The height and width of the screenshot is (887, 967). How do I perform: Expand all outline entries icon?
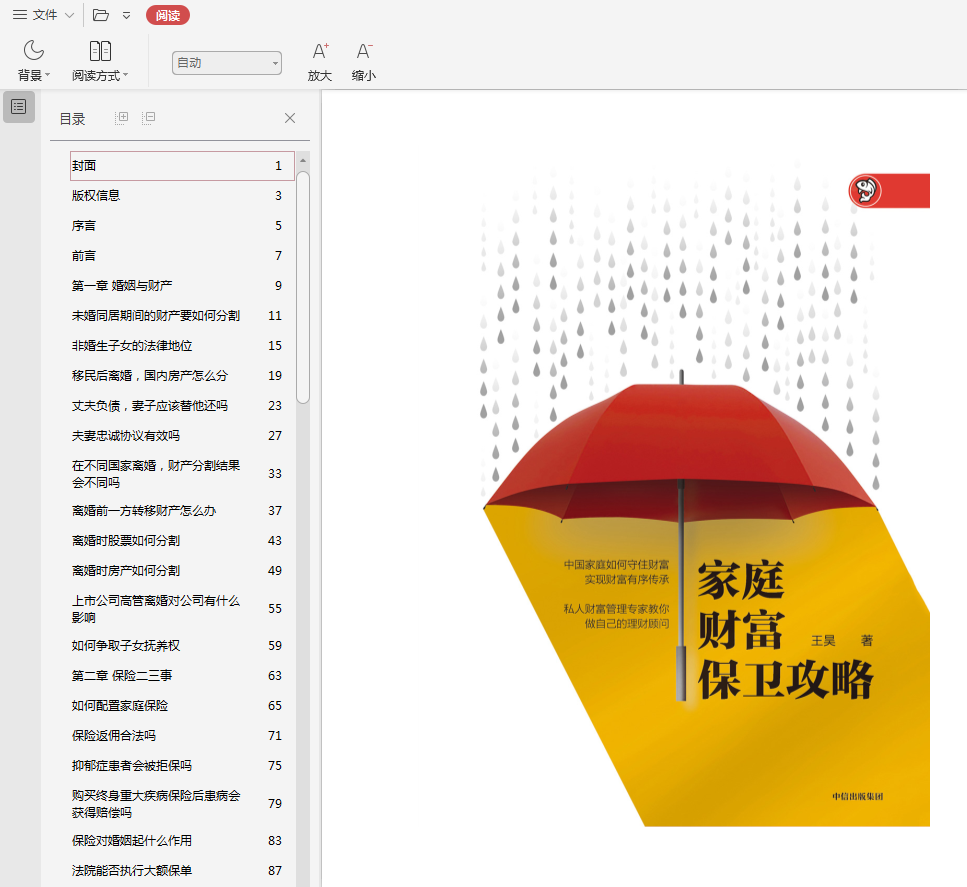pos(121,118)
